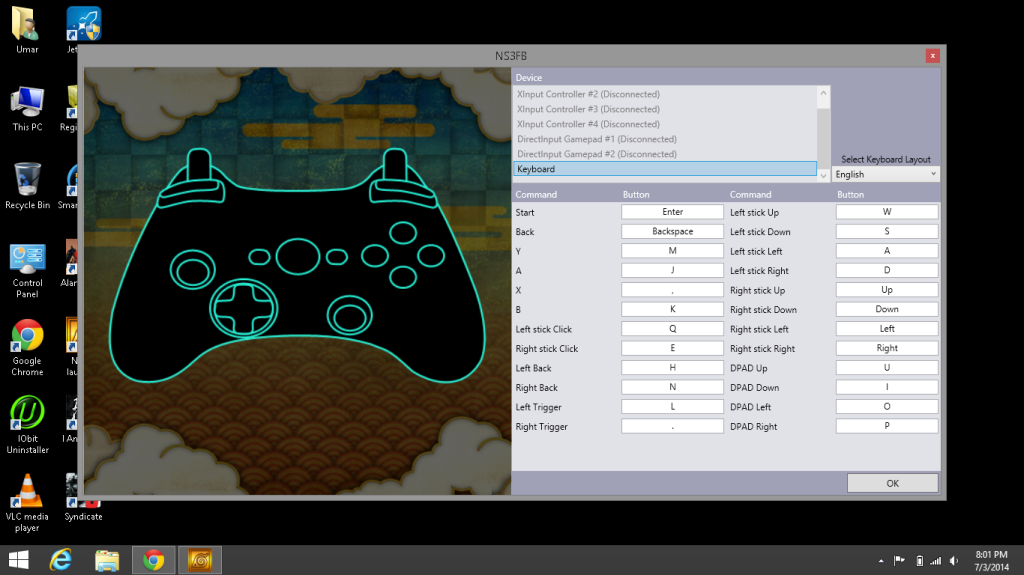Click the A button mapping field
Viewport: 1024px width, 575px height.
(x=672, y=270)
